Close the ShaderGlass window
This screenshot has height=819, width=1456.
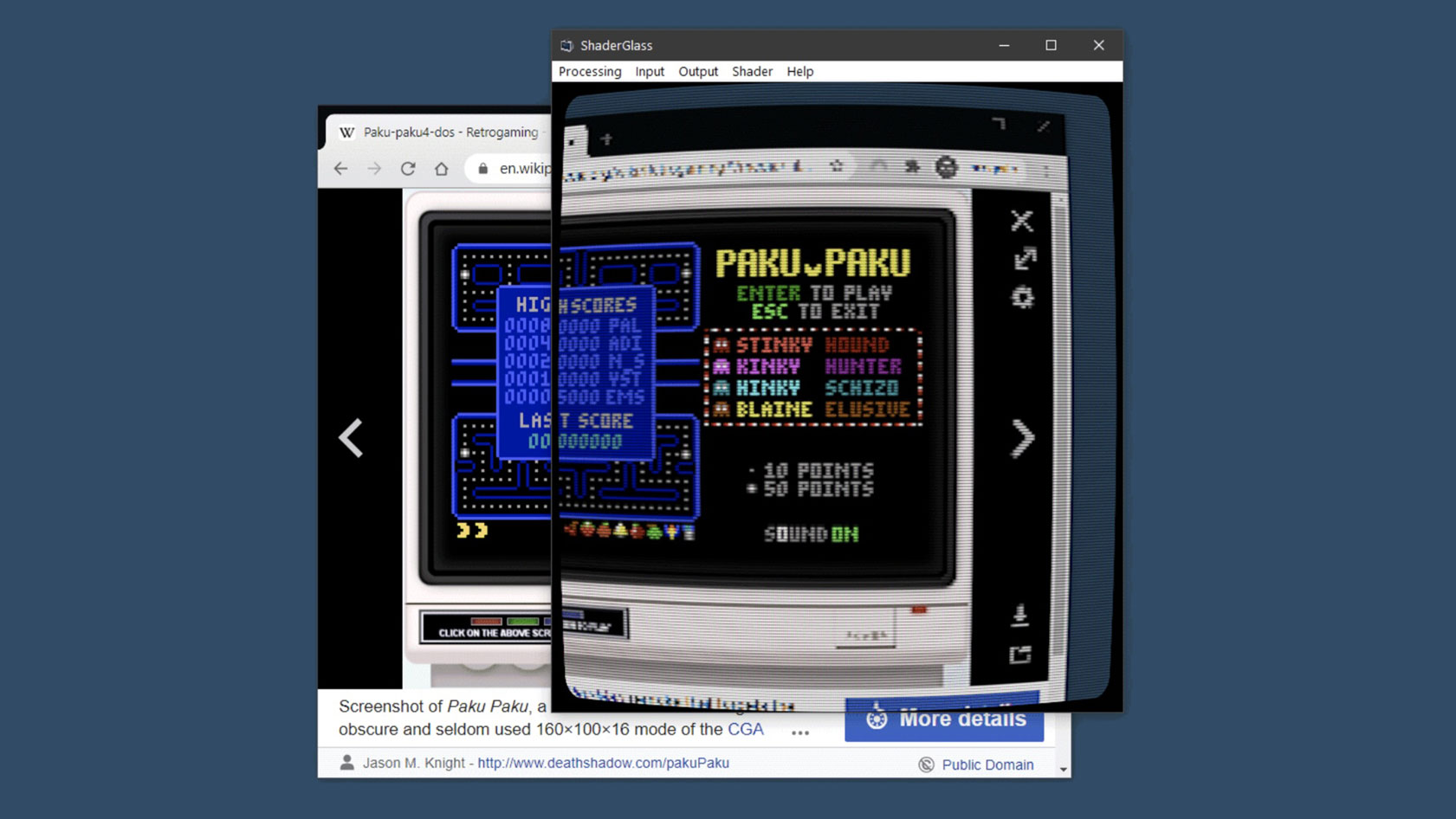1098,45
